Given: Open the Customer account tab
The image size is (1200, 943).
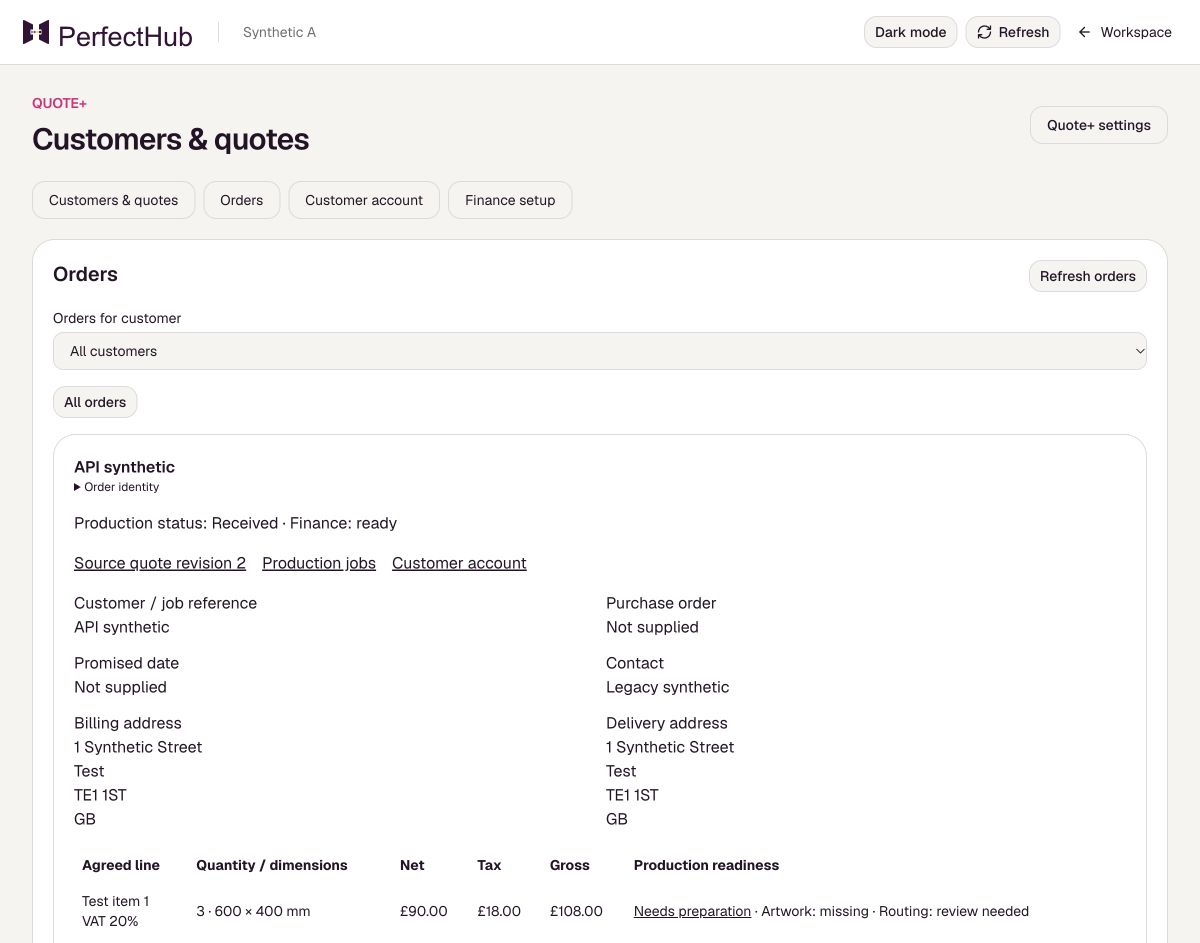Looking at the screenshot, I should 364,200.
